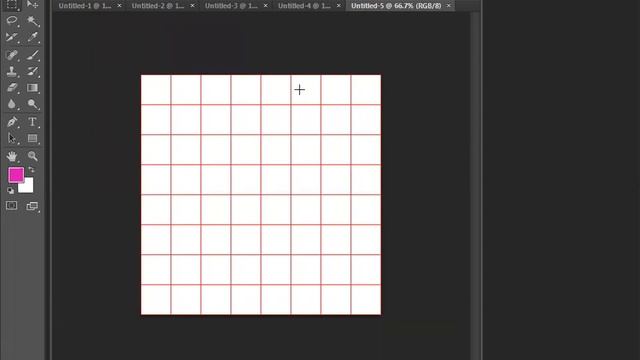Close the Untitled-5 document tab
640x360 pixels.
(x=449, y=6)
